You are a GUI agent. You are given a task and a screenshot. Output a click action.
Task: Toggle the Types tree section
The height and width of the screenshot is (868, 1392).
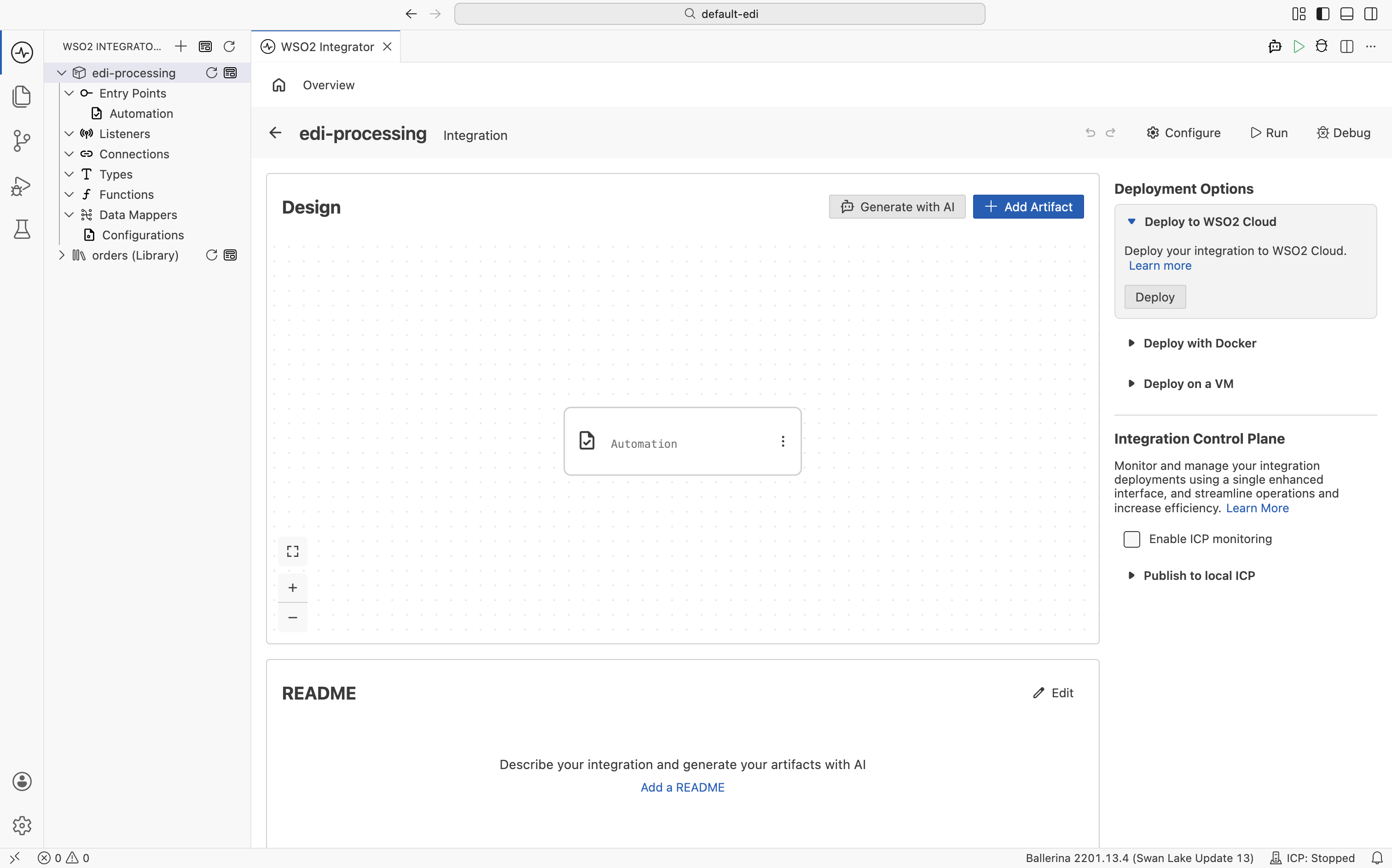pyautogui.click(x=69, y=174)
